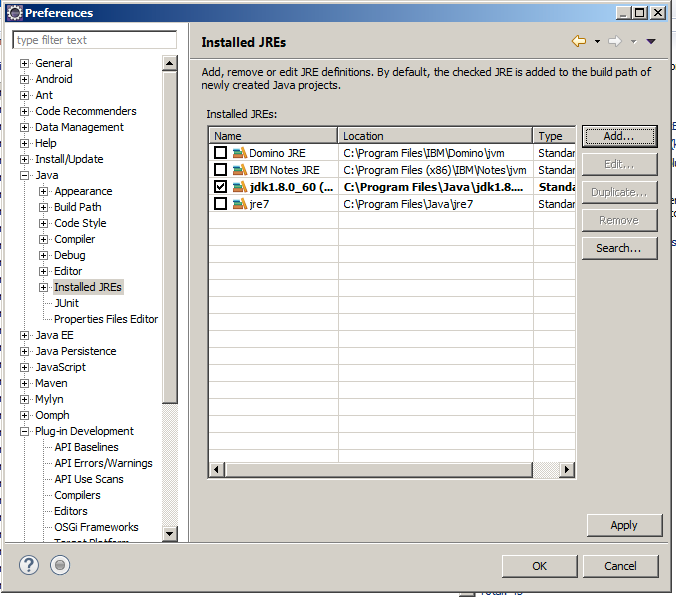Click the back navigation arrow icon
The width and height of the screenshot is (676, 597).
pyautogui.click(x=578, y=41)
